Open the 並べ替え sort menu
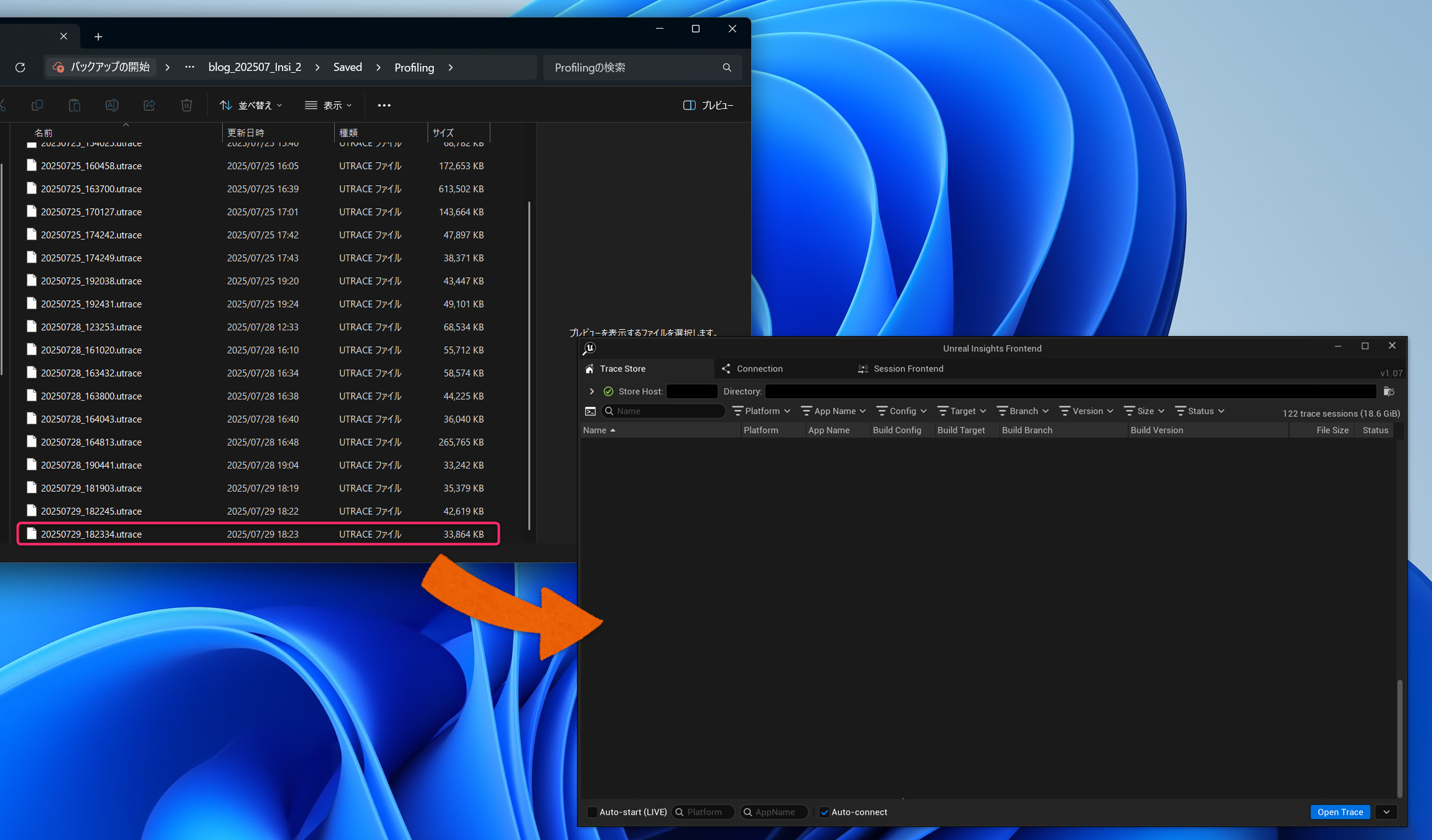 point(251,105)
